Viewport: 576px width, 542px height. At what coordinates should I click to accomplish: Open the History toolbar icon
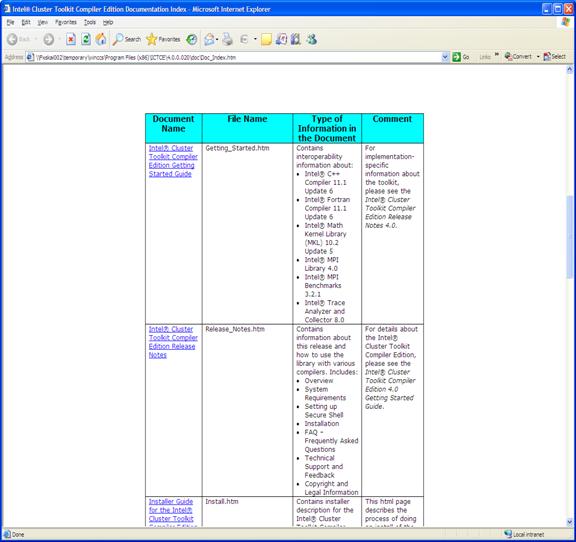tap(192, 39)
